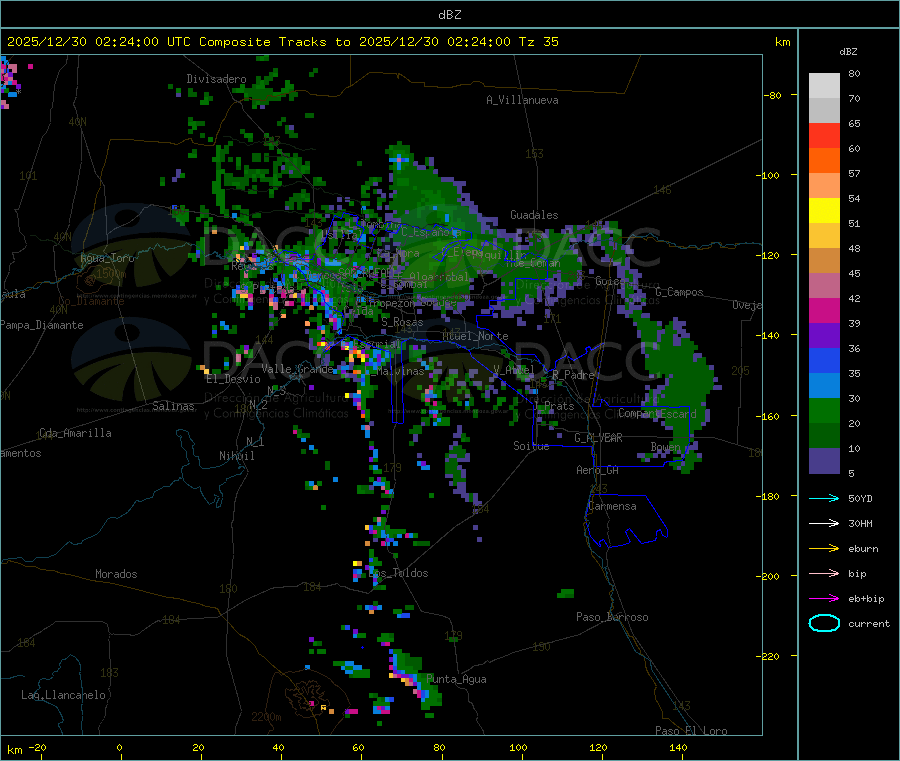
Task: Click the 60 dBZ orange color swatch
Action: click(x=824, y=161)
